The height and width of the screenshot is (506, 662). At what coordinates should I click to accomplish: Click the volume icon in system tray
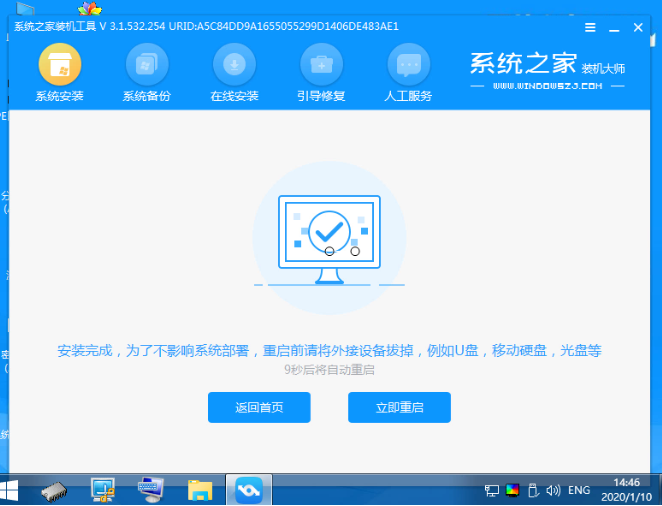point(554,490)
